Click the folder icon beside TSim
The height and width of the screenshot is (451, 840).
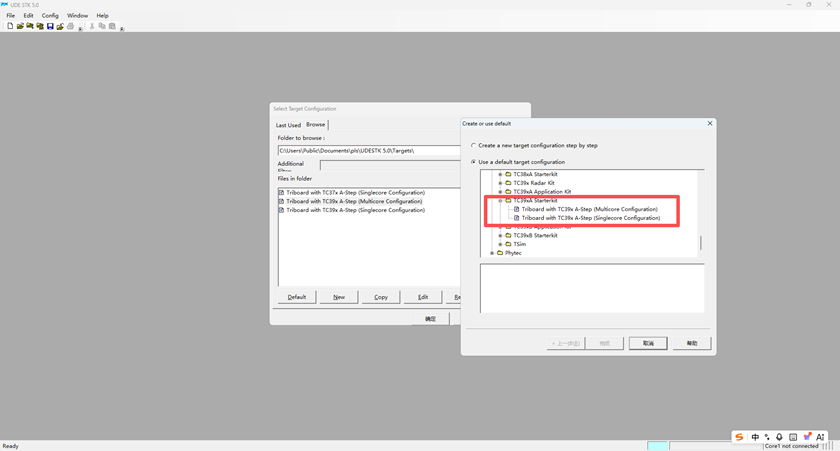click(508, 244)
